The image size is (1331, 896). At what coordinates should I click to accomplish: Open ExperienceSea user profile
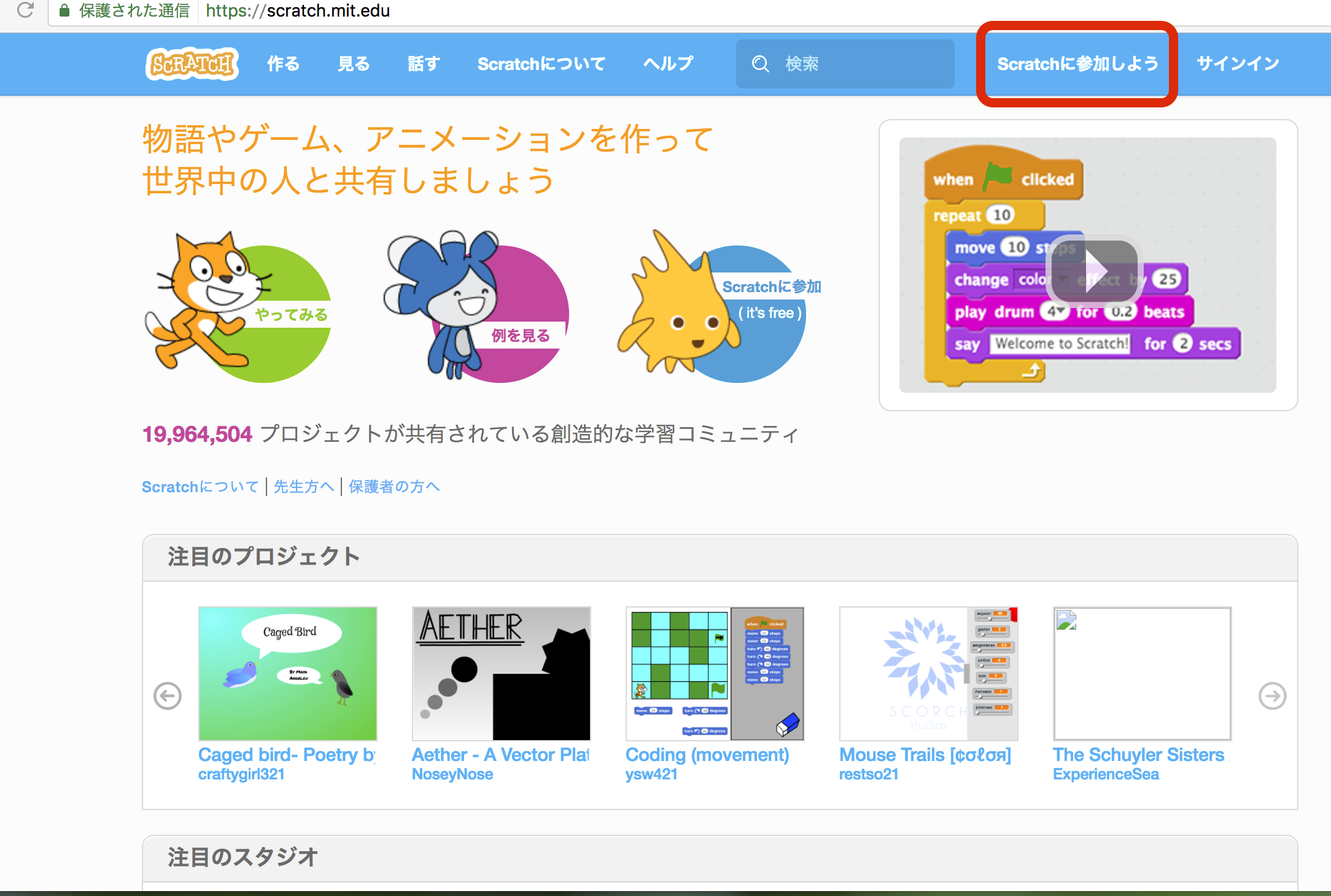(1106, 774)
